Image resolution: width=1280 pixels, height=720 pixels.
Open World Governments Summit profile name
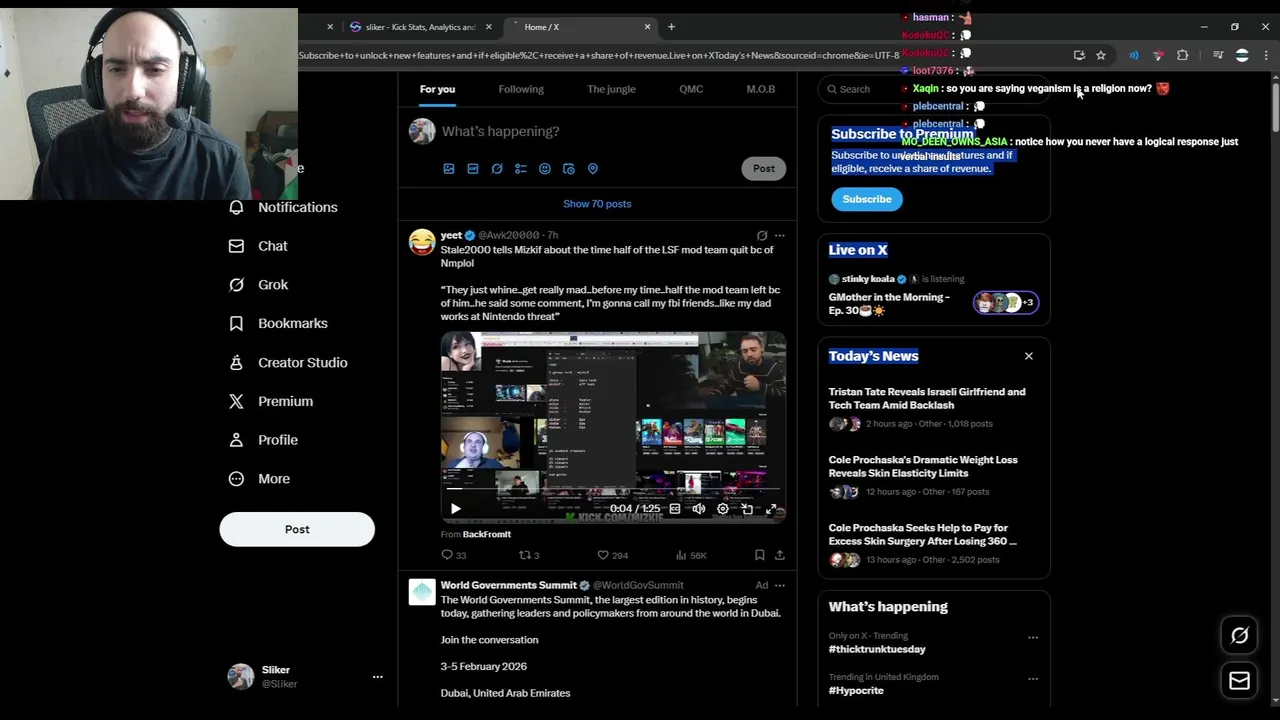tap(509, 585)
